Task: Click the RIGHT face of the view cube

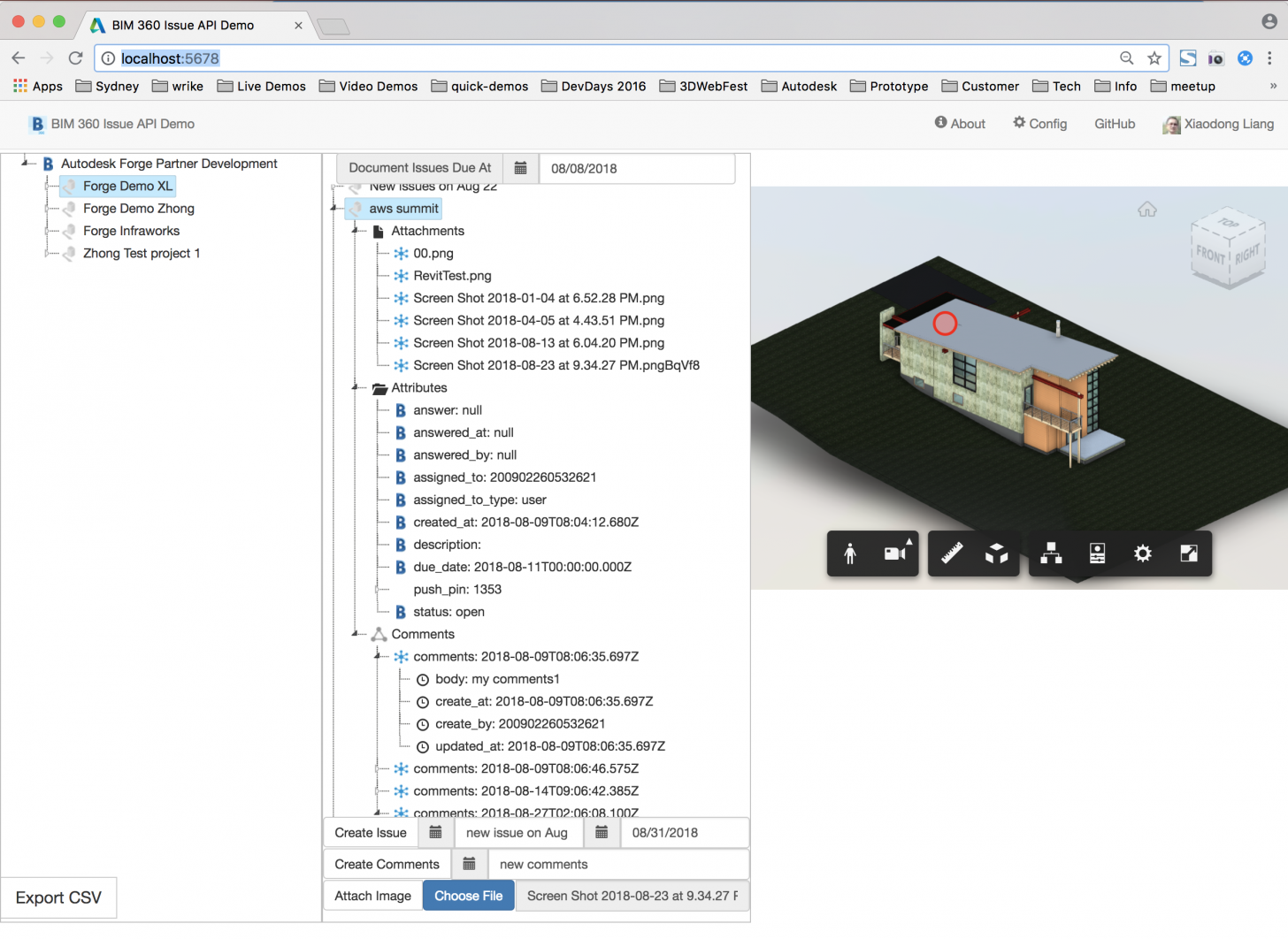Action: (x=1247, y=256)
